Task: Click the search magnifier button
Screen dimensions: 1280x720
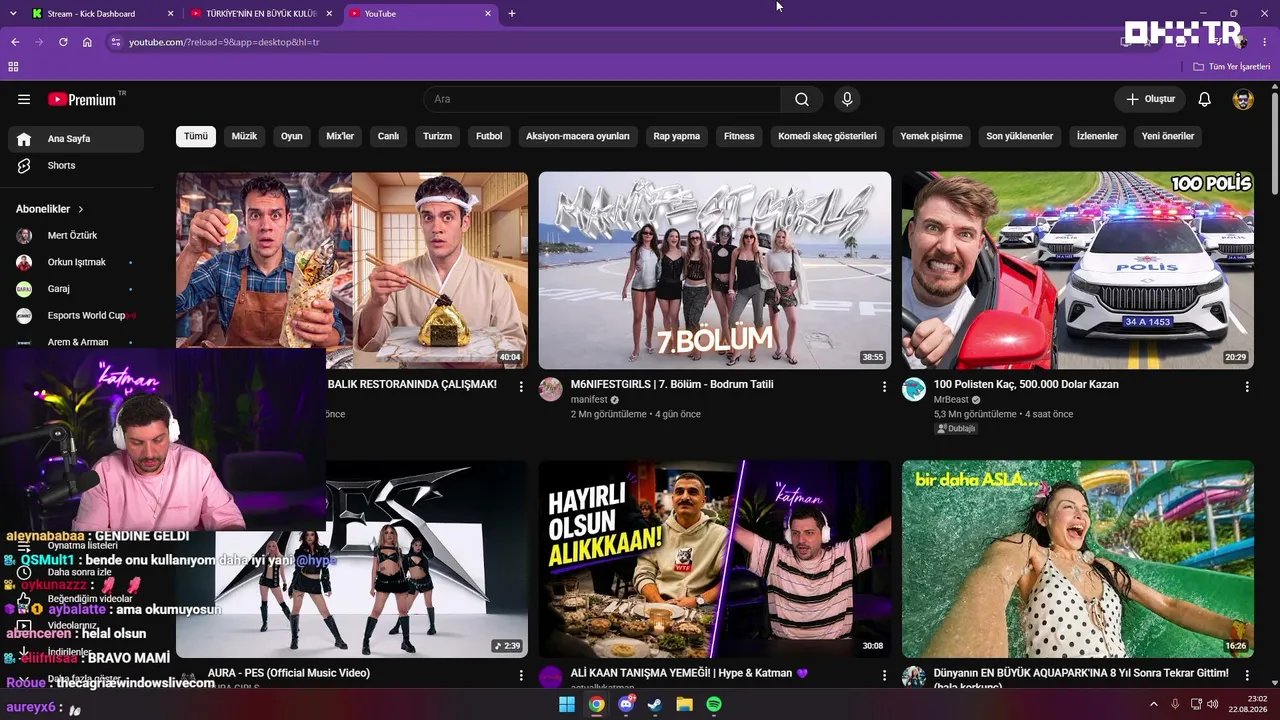Action: [x=802, y=99]
